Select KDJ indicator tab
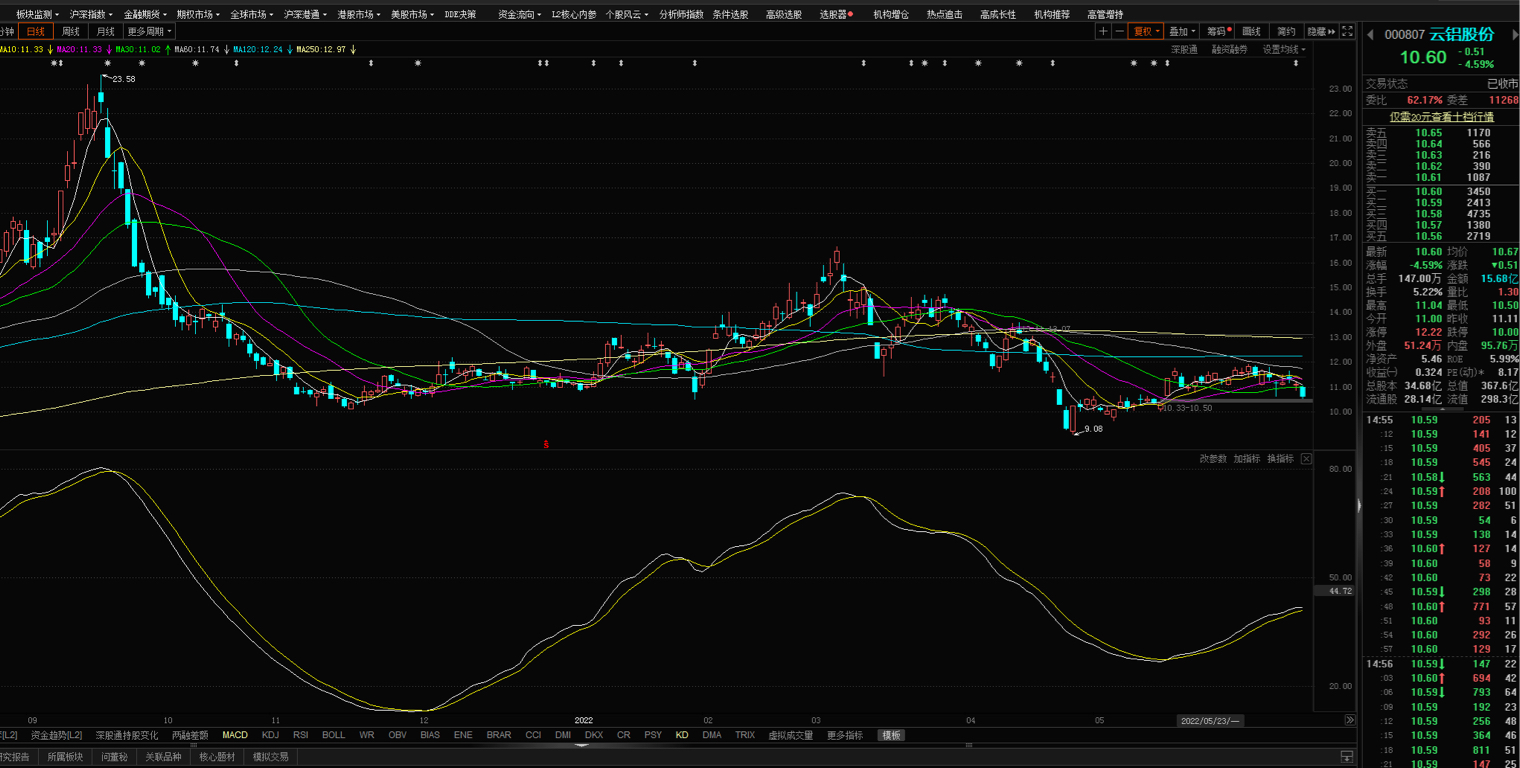 tap(270, 735)
